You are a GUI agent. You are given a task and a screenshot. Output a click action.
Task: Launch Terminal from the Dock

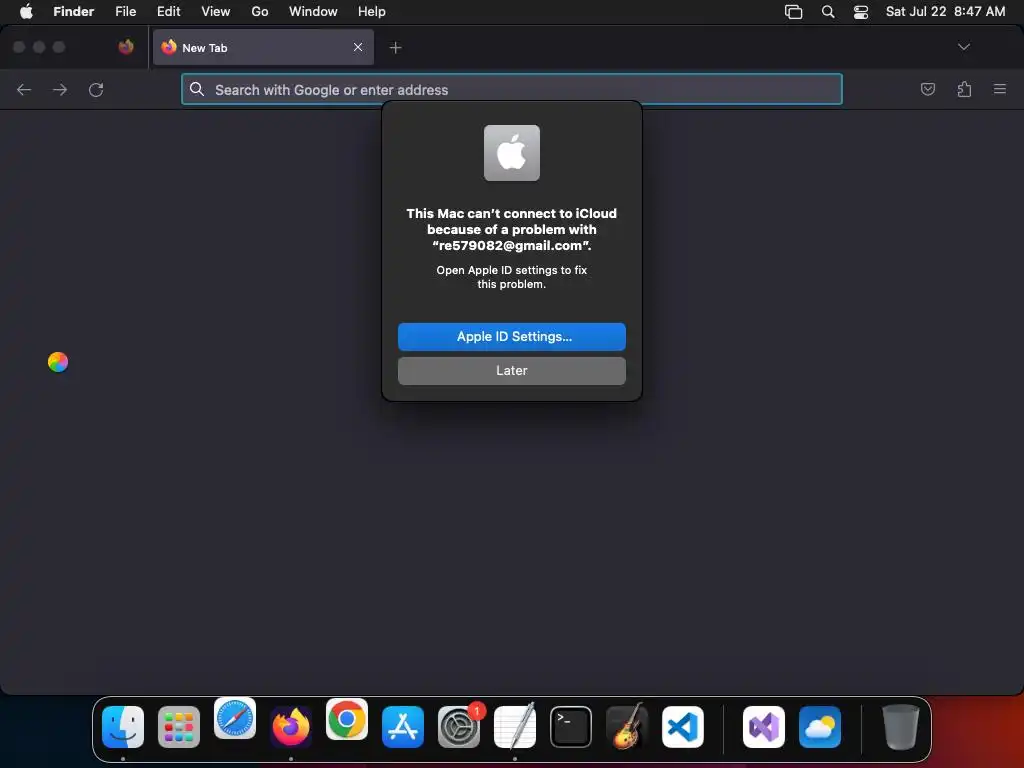[571, 727]
